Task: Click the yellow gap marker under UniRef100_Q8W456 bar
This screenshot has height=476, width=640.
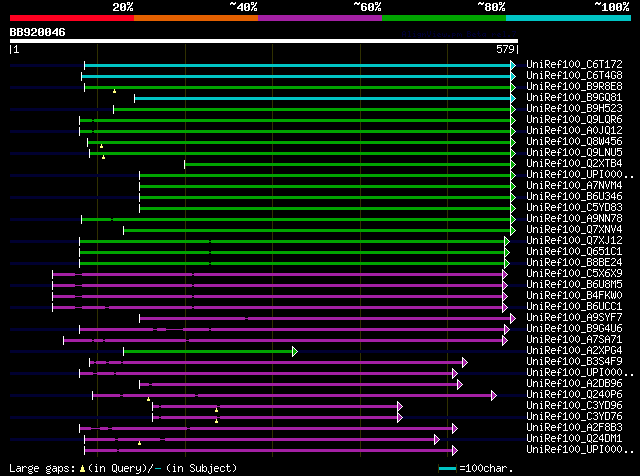Action: coord(101,146)
